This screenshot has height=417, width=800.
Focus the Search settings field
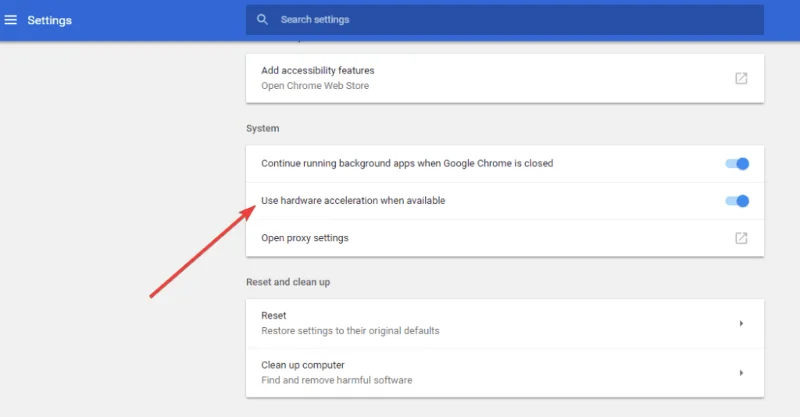point(505,20)
